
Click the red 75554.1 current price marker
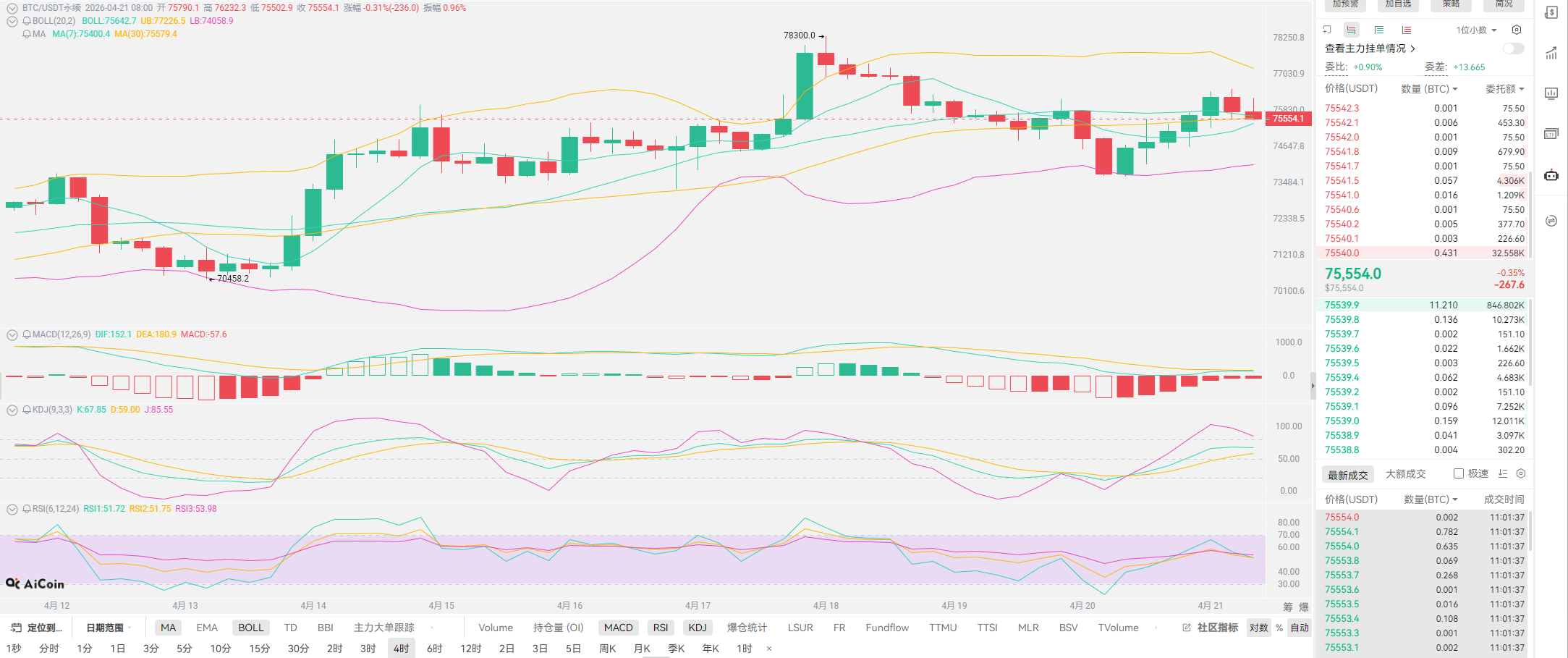[x=1288, y=119]
